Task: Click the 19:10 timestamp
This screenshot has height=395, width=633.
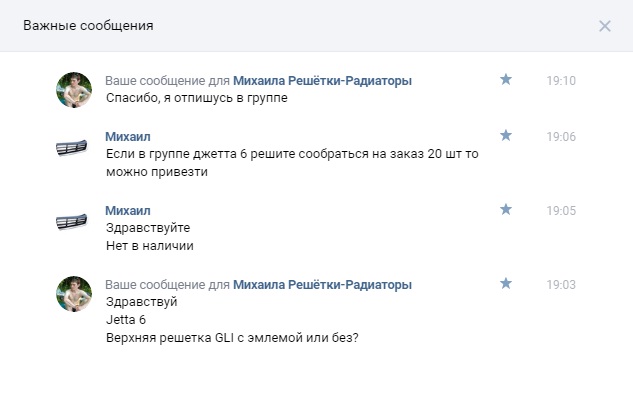Action: 561,80
